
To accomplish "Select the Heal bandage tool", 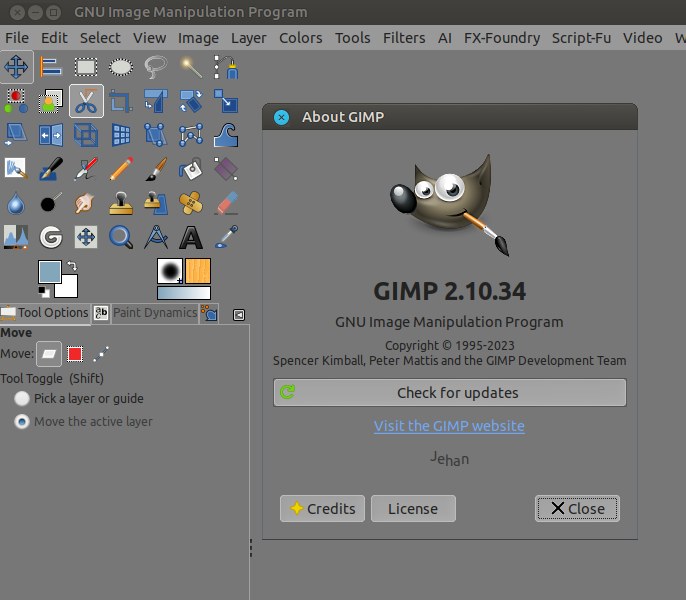I will 191,203.
